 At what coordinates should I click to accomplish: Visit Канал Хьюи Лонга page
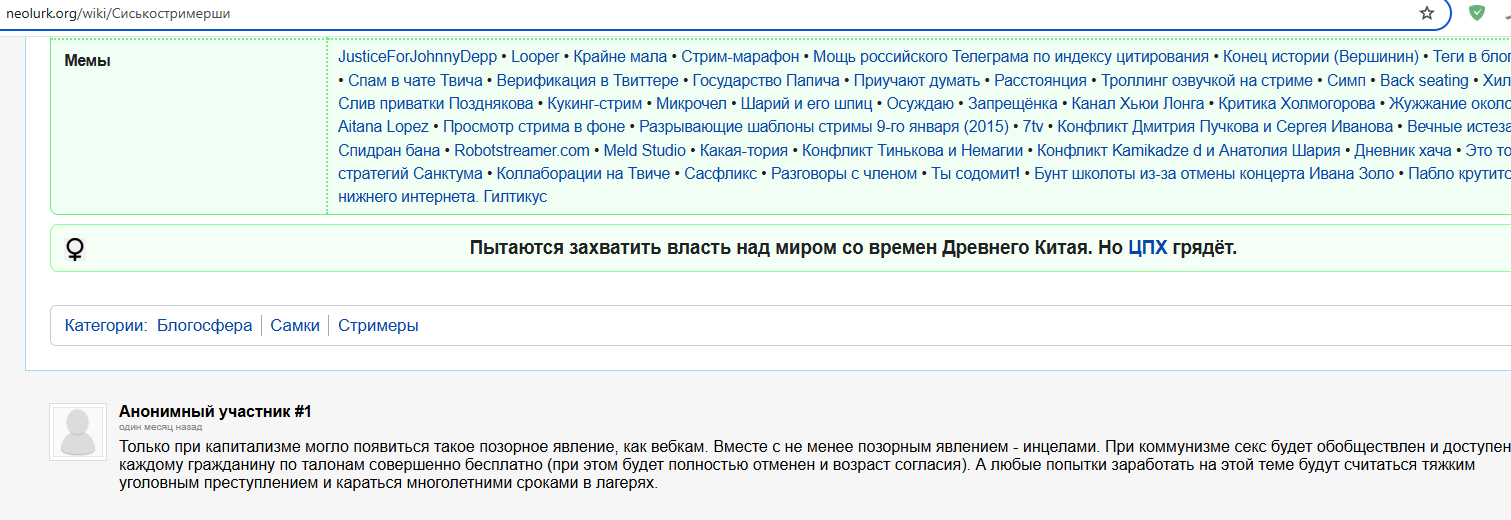point(1138,105)
